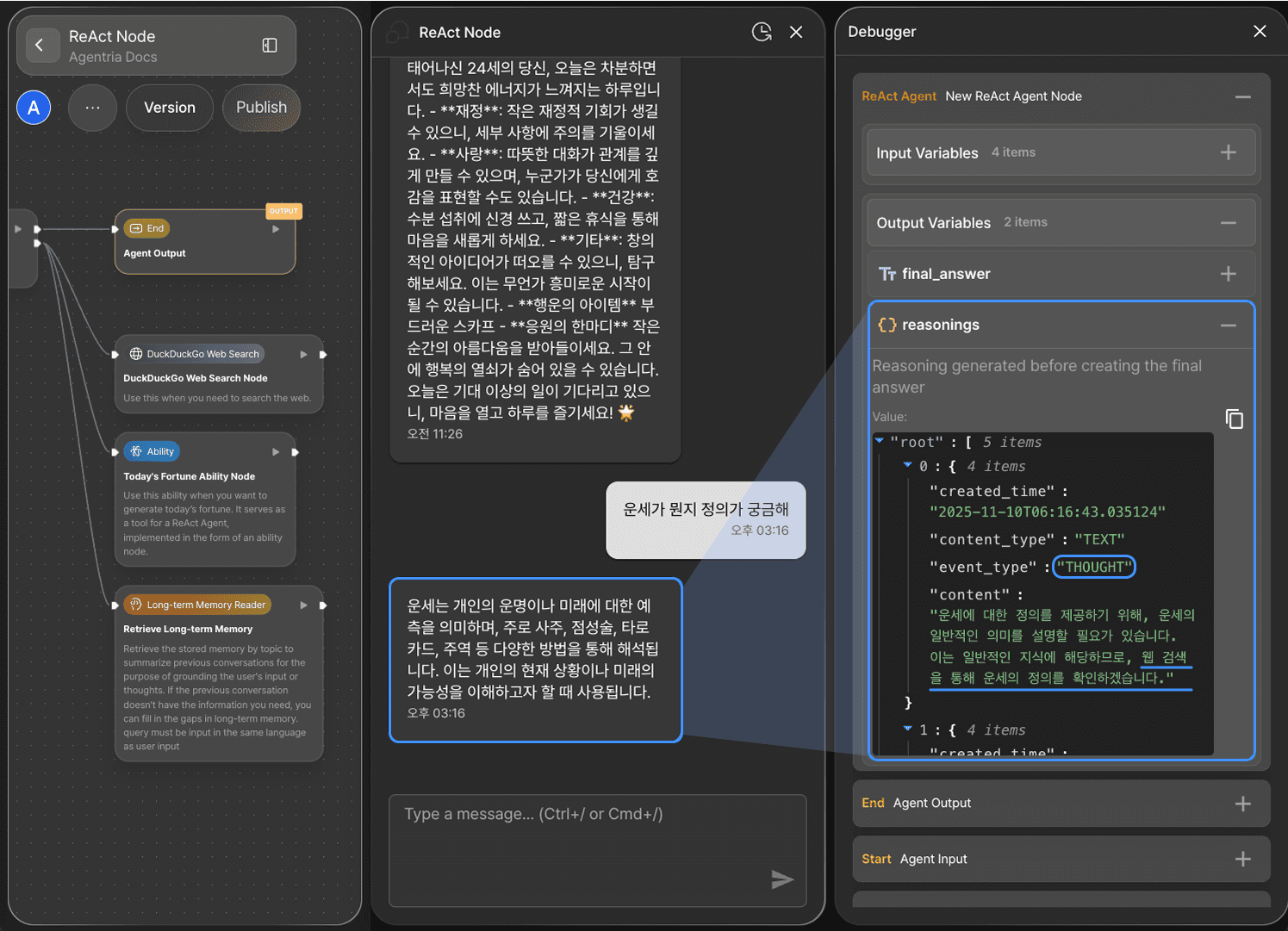Click the curly braces icon beside reasonings

(x=887, y=325)
